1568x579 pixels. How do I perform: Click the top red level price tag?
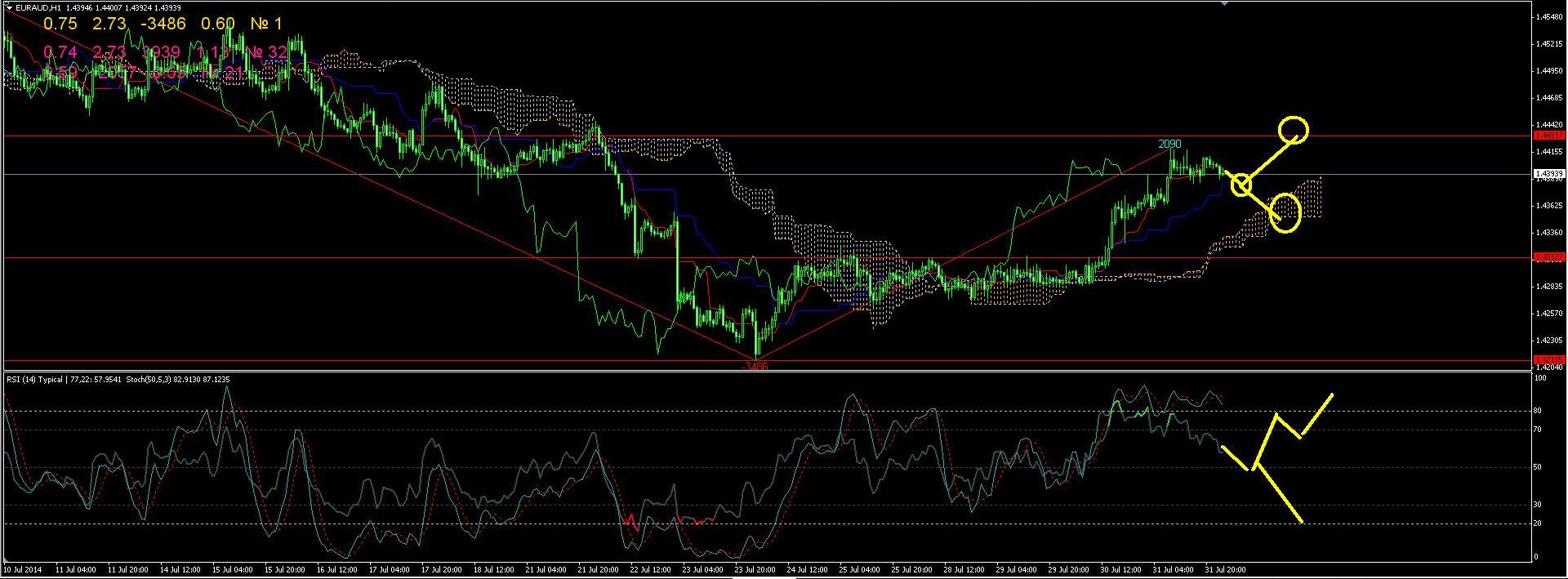click(x=1548, y=135)
